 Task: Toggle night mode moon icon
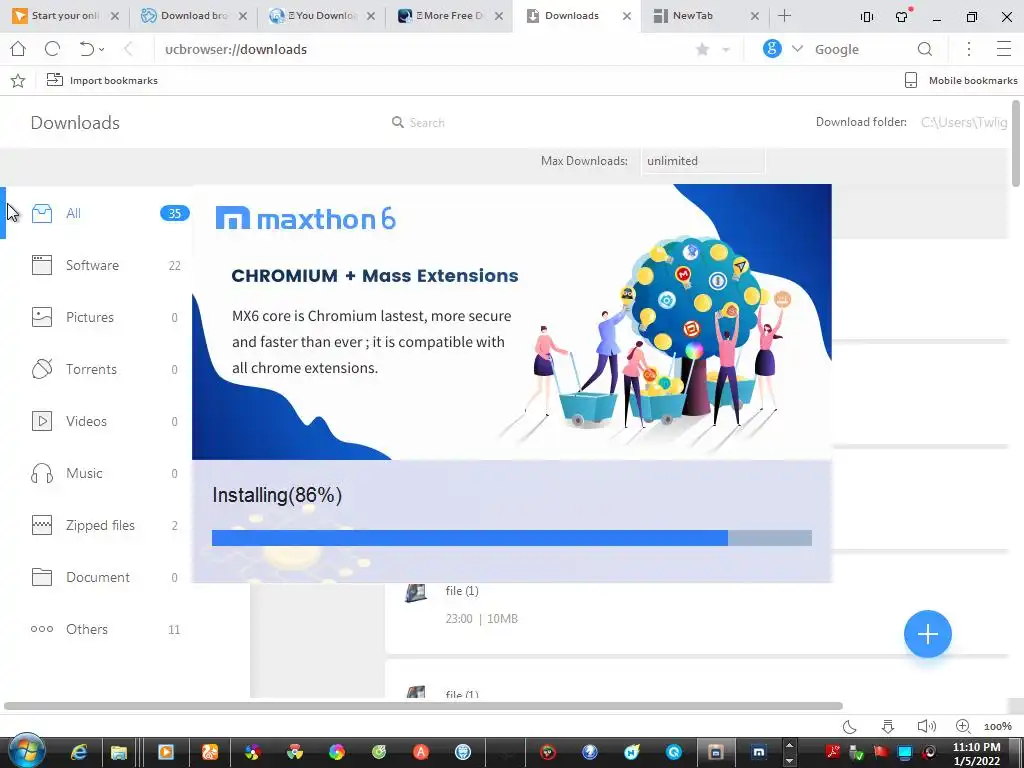click(x=850, y=726)
